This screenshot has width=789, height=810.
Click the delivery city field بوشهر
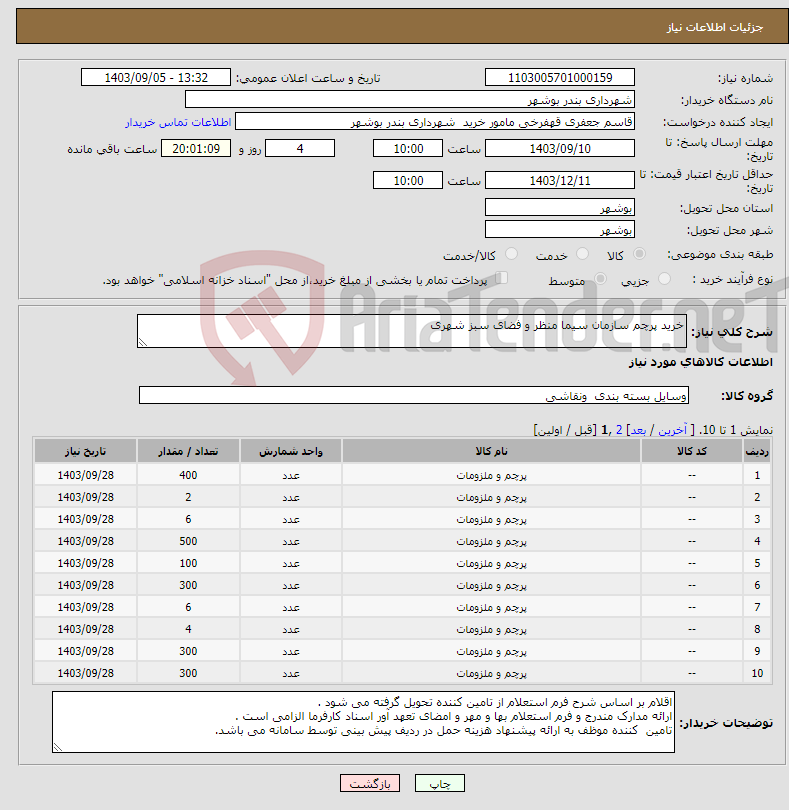(x=560, y=229)
